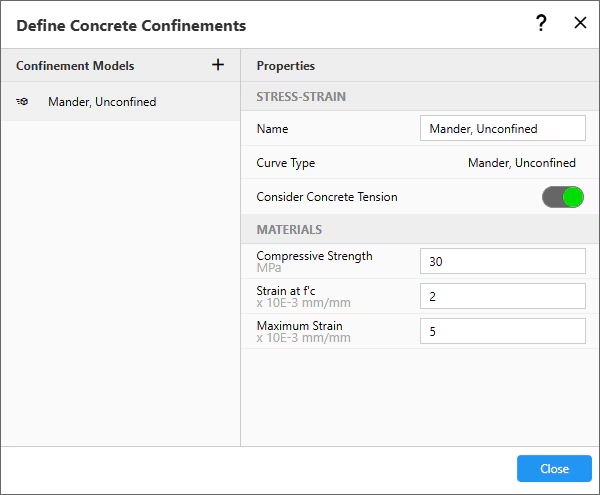Click the Maximum Strain input field
600x495 pixels.
pos(502,331)
